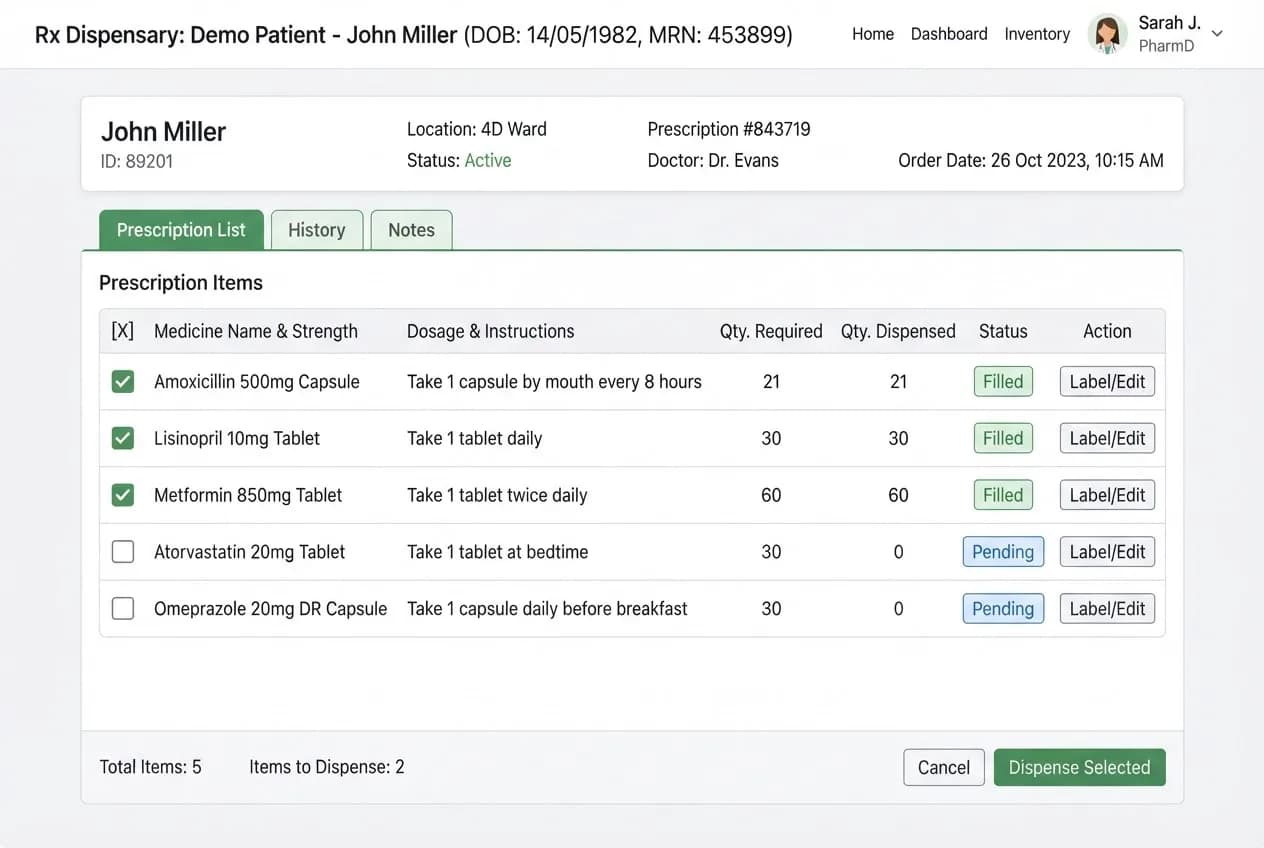This screenshot has width=1264, height=848.
Task: Open the Notes tab
Action: coord(411,230)
